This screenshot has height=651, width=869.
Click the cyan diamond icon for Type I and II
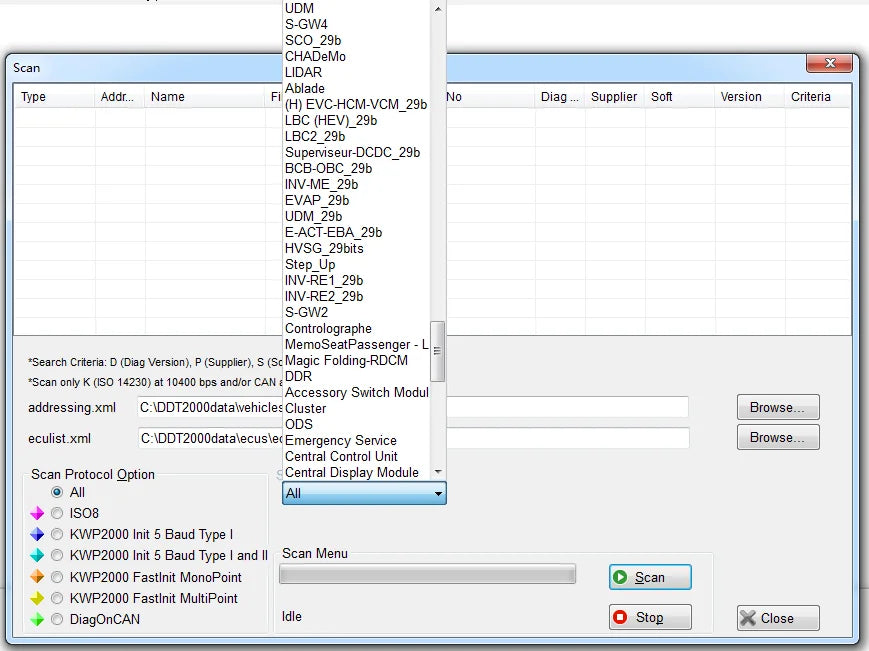(x=37, y=555)
